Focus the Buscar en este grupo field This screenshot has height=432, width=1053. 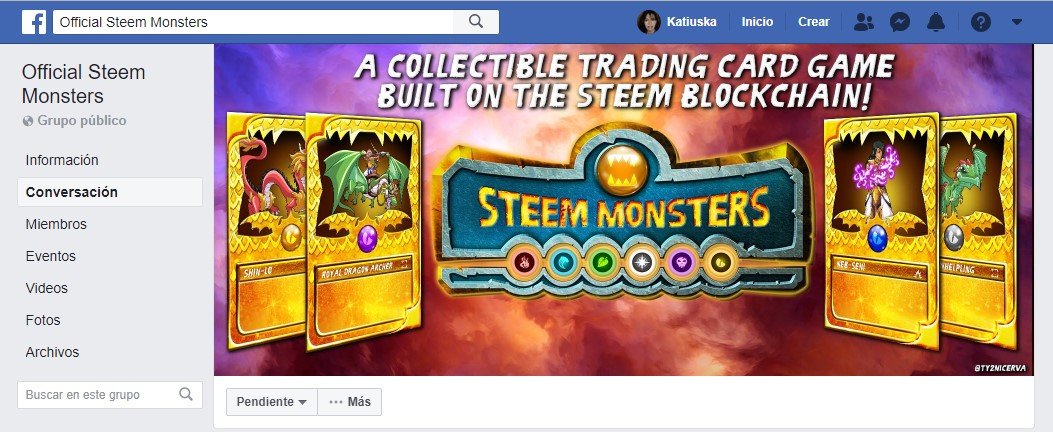click(x=110, y=395)
